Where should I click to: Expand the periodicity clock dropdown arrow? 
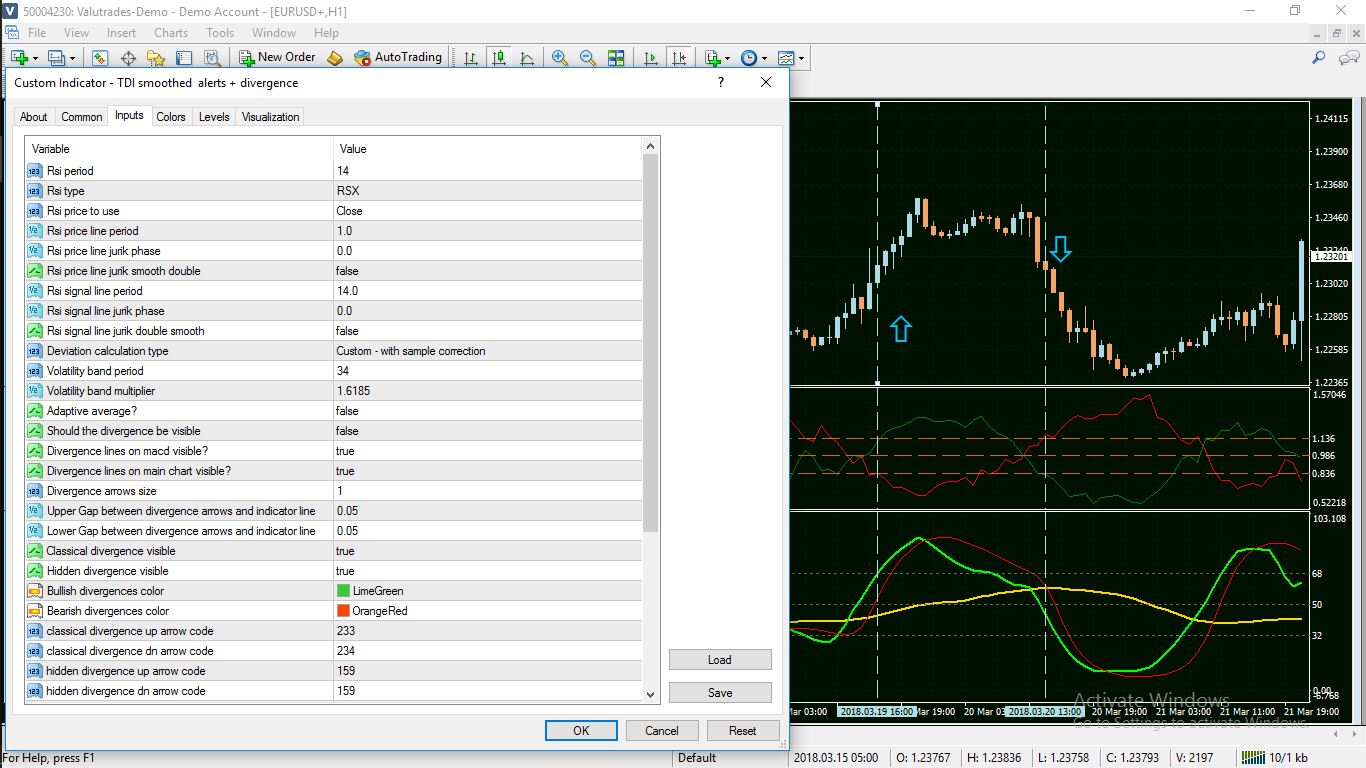tap(765, 59)
